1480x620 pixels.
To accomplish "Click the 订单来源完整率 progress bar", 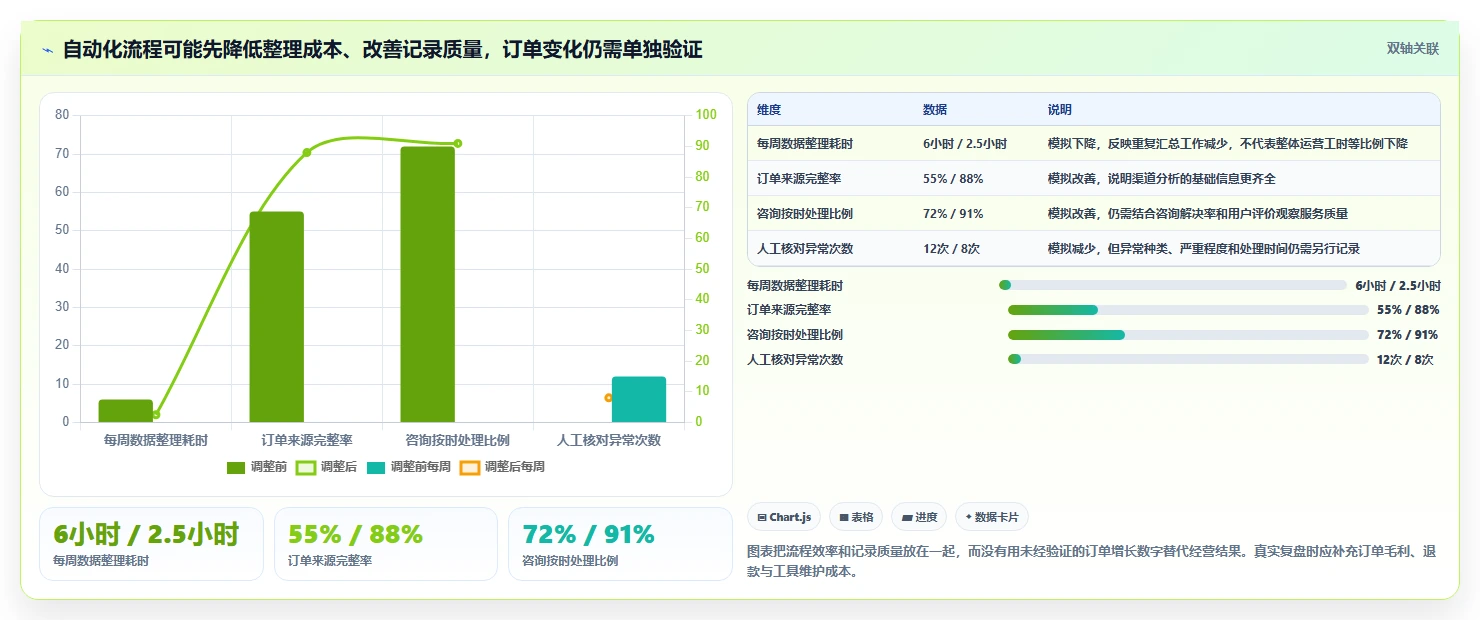I will tap(1188, 310).
